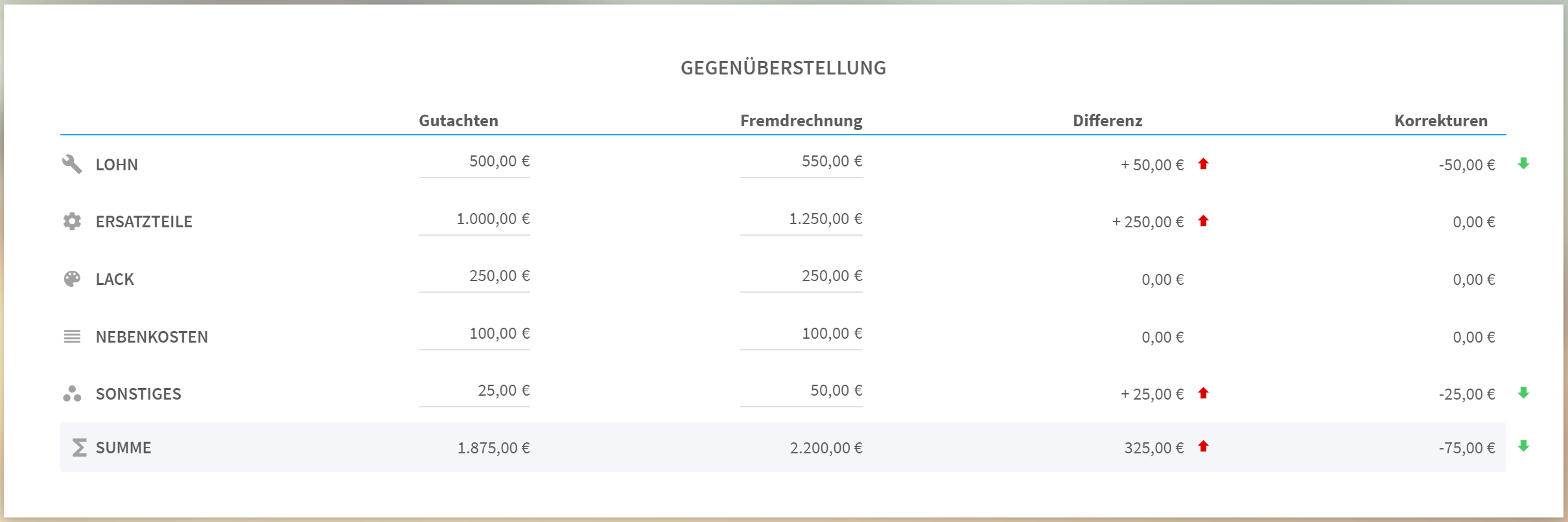This screenshot has height=522, width=1568.
Task: Click red up arrow in ERSATZTEILE row
Action: click(1203, 221)
